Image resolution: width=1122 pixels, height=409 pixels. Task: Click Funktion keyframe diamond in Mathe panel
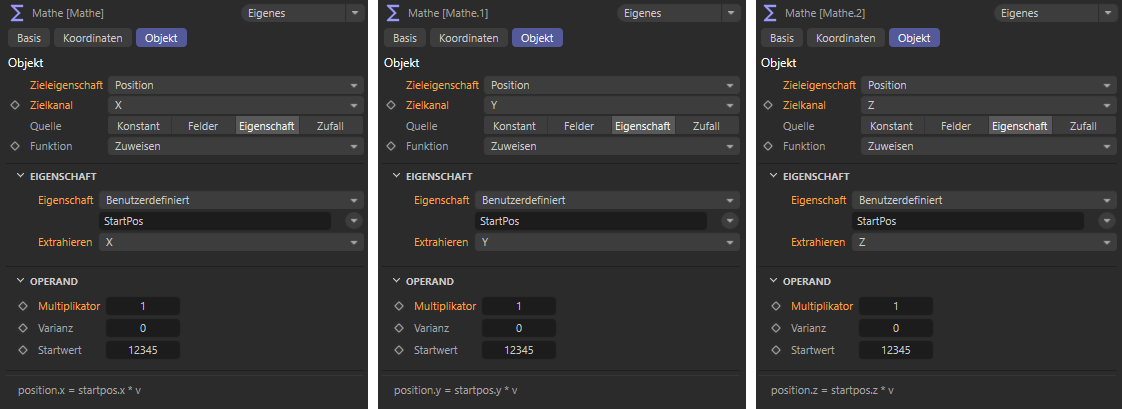click(14, 146)
